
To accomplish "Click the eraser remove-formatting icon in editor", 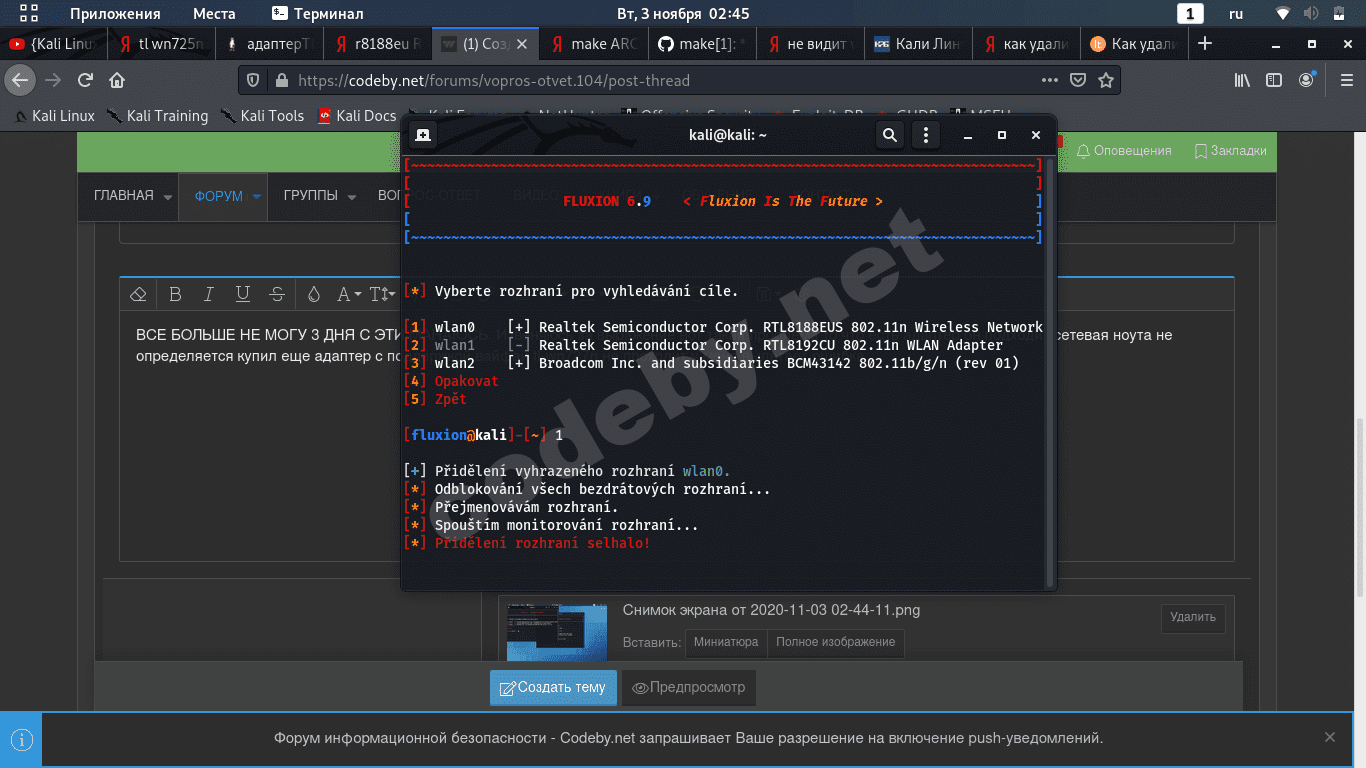I will (x=139, y=294).
